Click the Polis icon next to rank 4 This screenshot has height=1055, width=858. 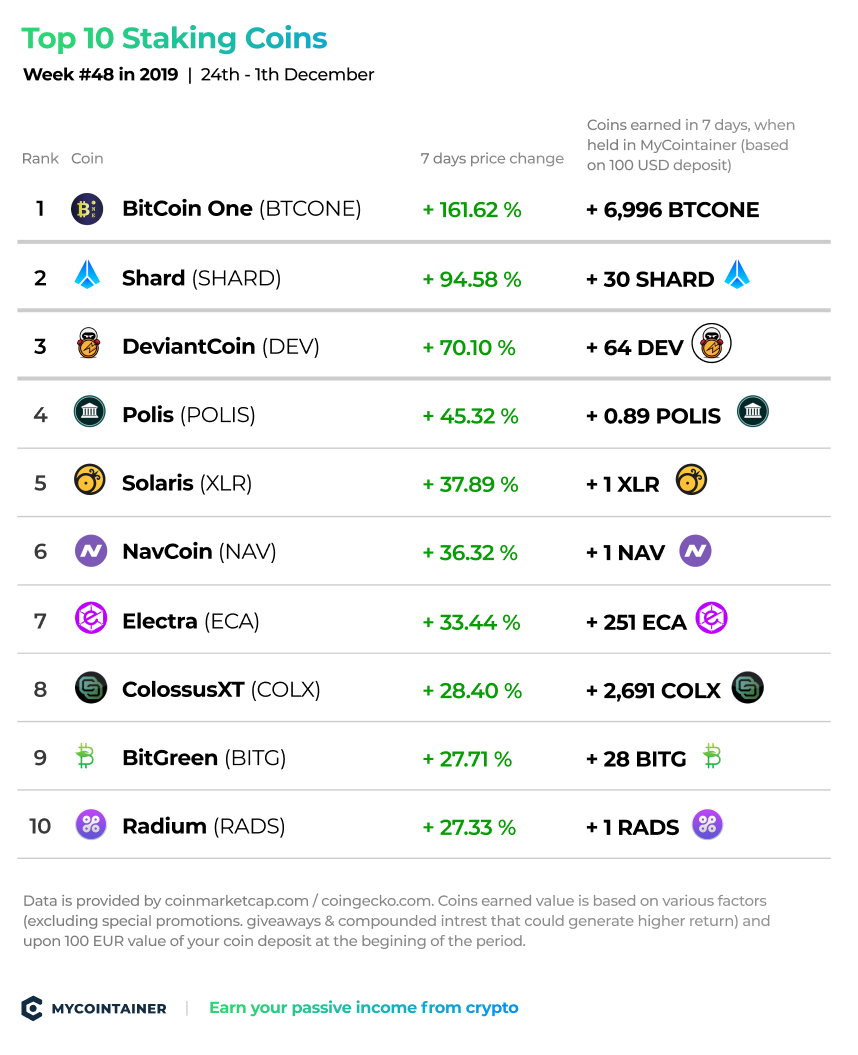pyautogui.click(x=90, y=411)
